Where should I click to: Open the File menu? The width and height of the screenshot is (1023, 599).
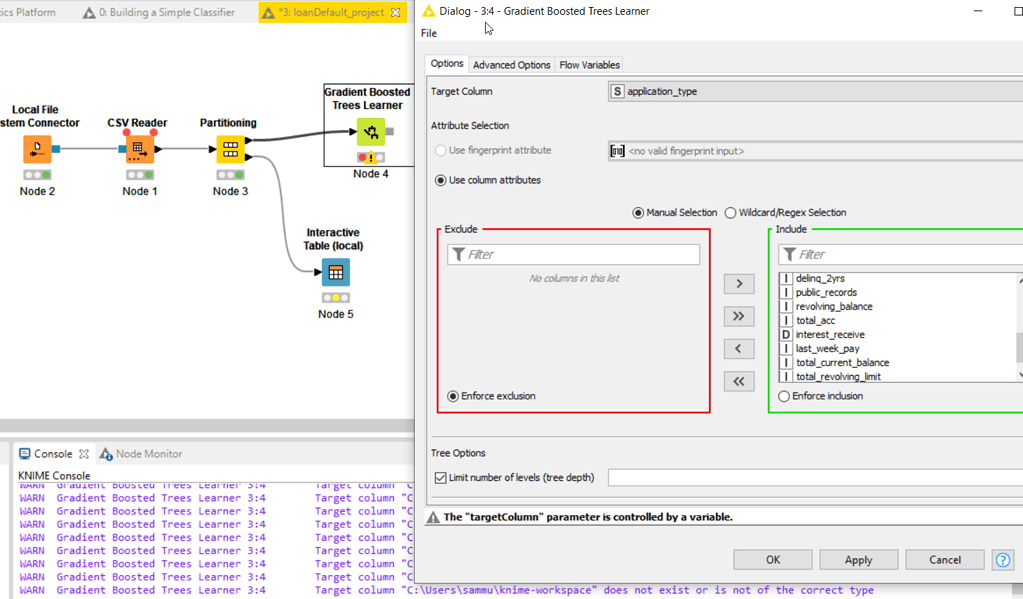pyautogui.click(x=428, y=33)
